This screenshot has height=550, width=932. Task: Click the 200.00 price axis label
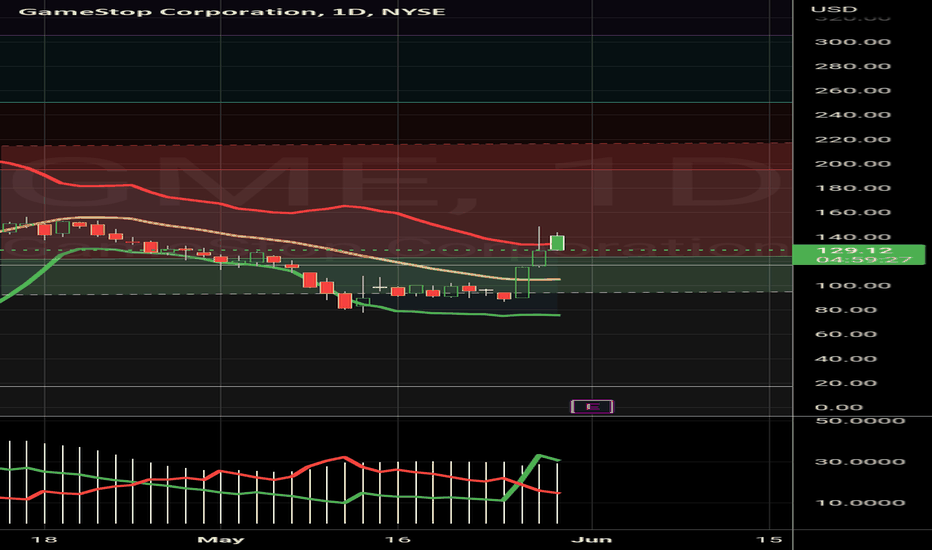coord(852,164)
